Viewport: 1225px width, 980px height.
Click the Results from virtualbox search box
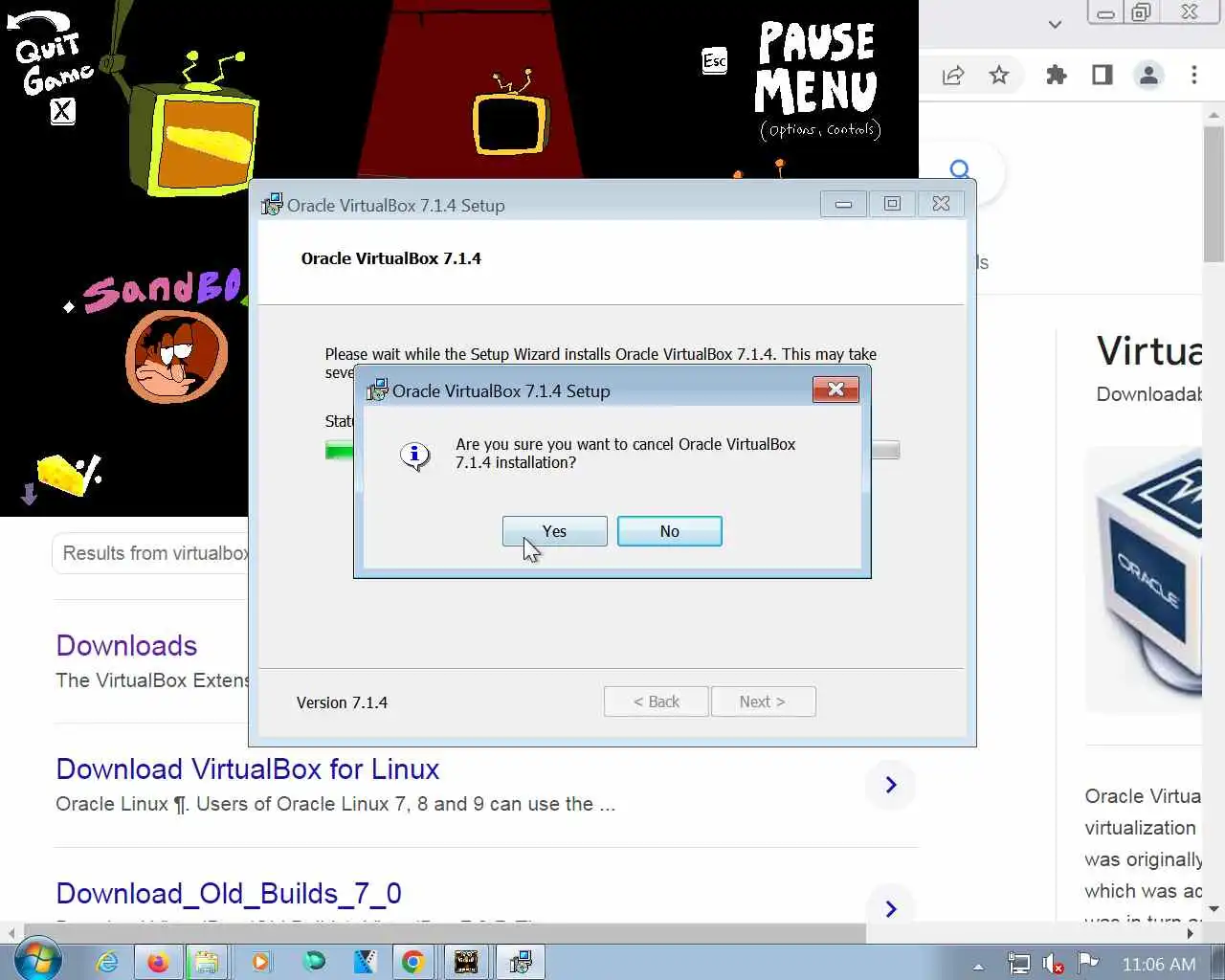[x=150, y=553]
